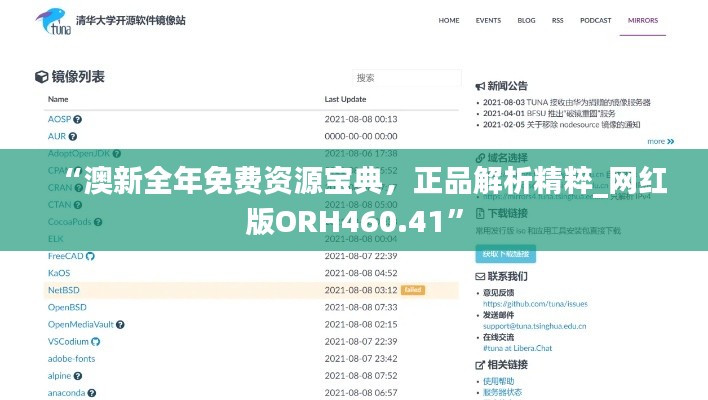Click help icon next to AOSP
The height and width of the screenshot is (400, 708).
coord(78,119)
